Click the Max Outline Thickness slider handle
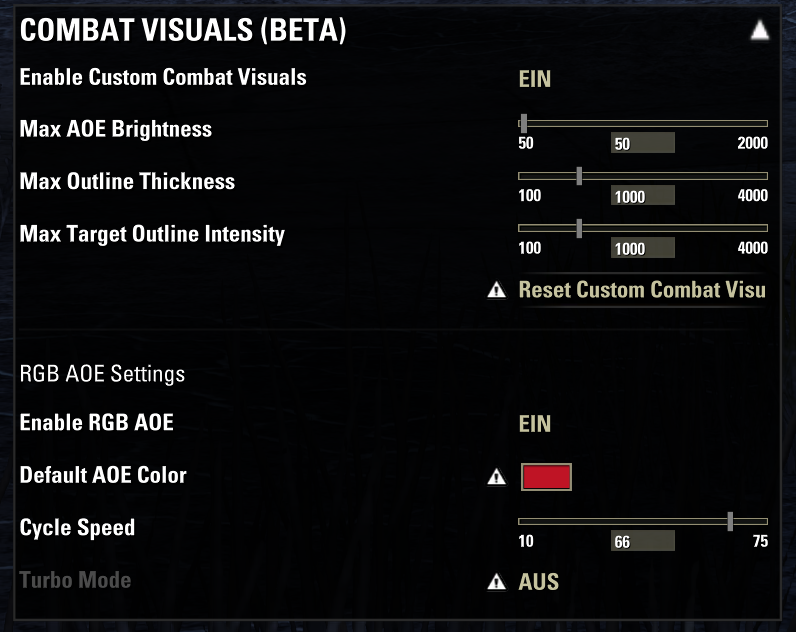Viewport: 796px width, 632px height. tap(579, 175)
